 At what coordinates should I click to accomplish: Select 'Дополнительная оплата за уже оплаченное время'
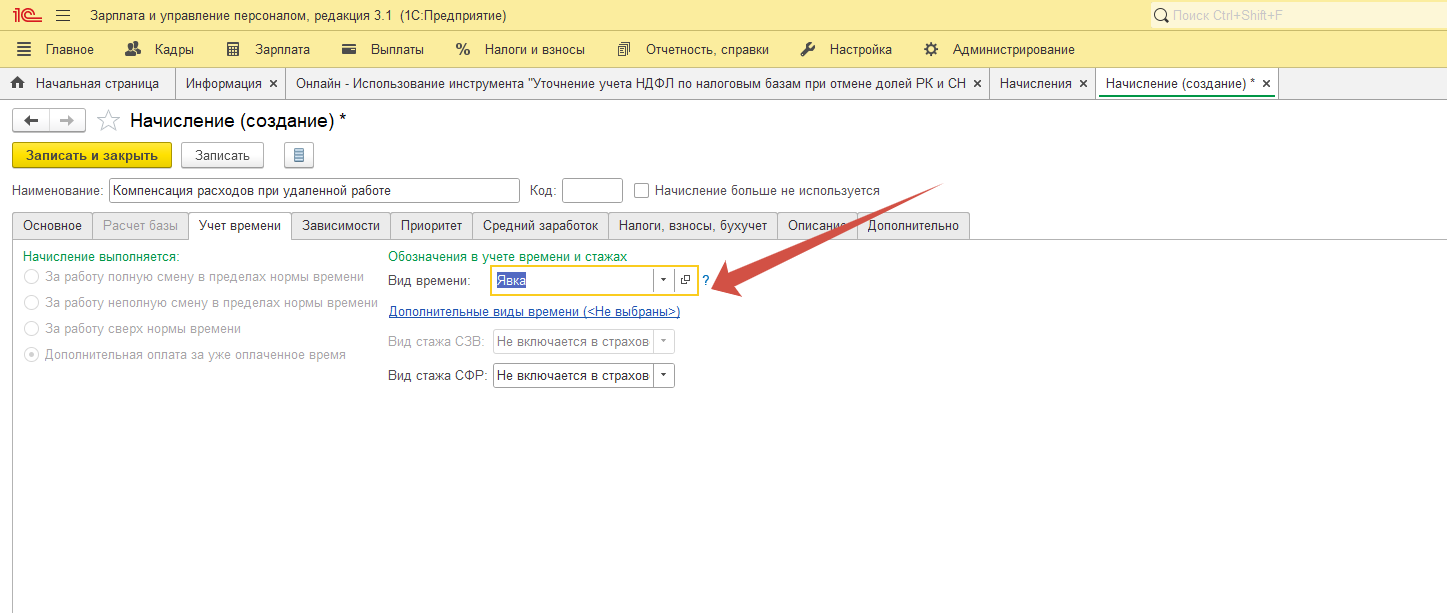pos(32,354)
